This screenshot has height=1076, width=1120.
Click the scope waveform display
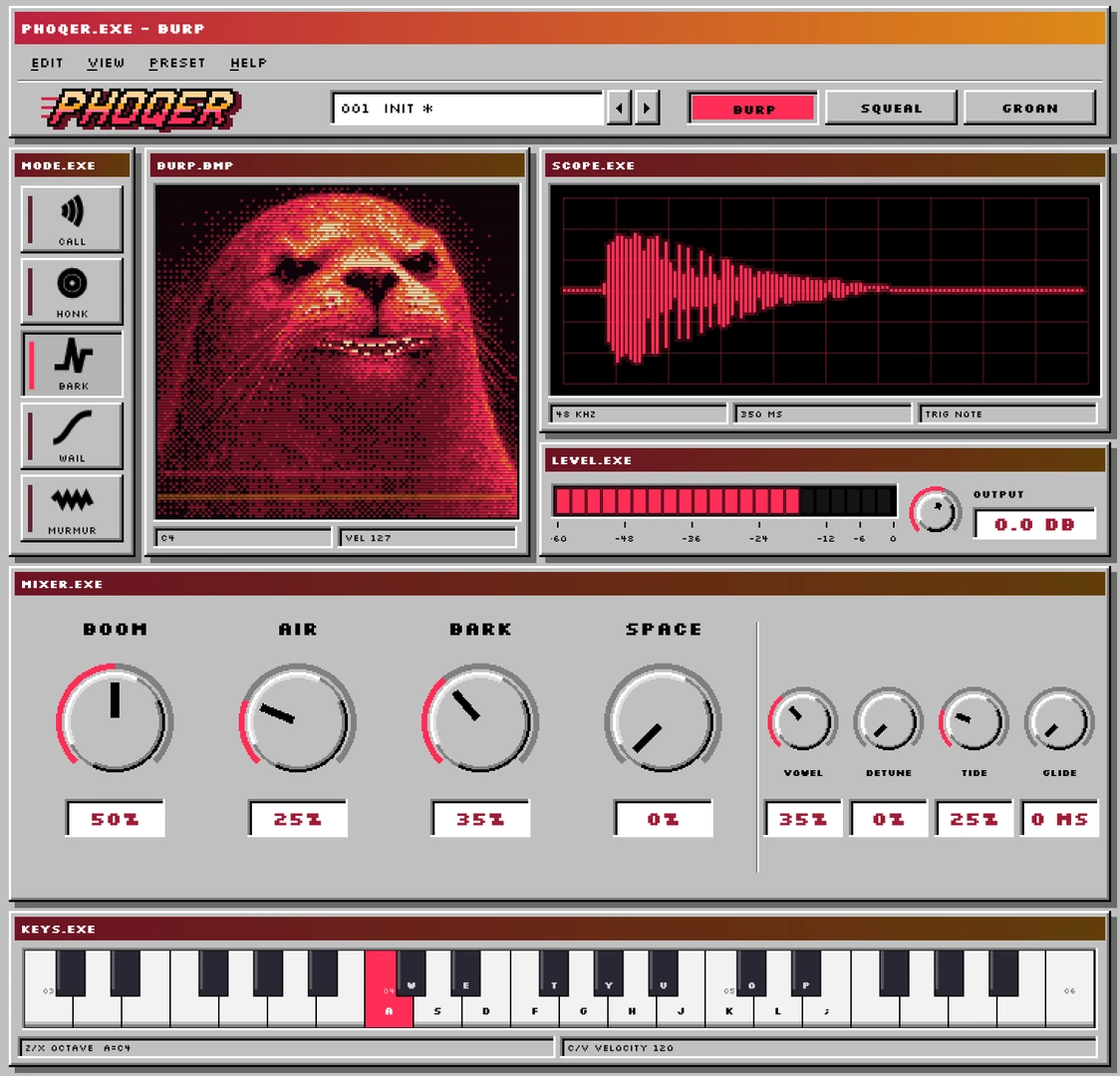pos(824,290)
